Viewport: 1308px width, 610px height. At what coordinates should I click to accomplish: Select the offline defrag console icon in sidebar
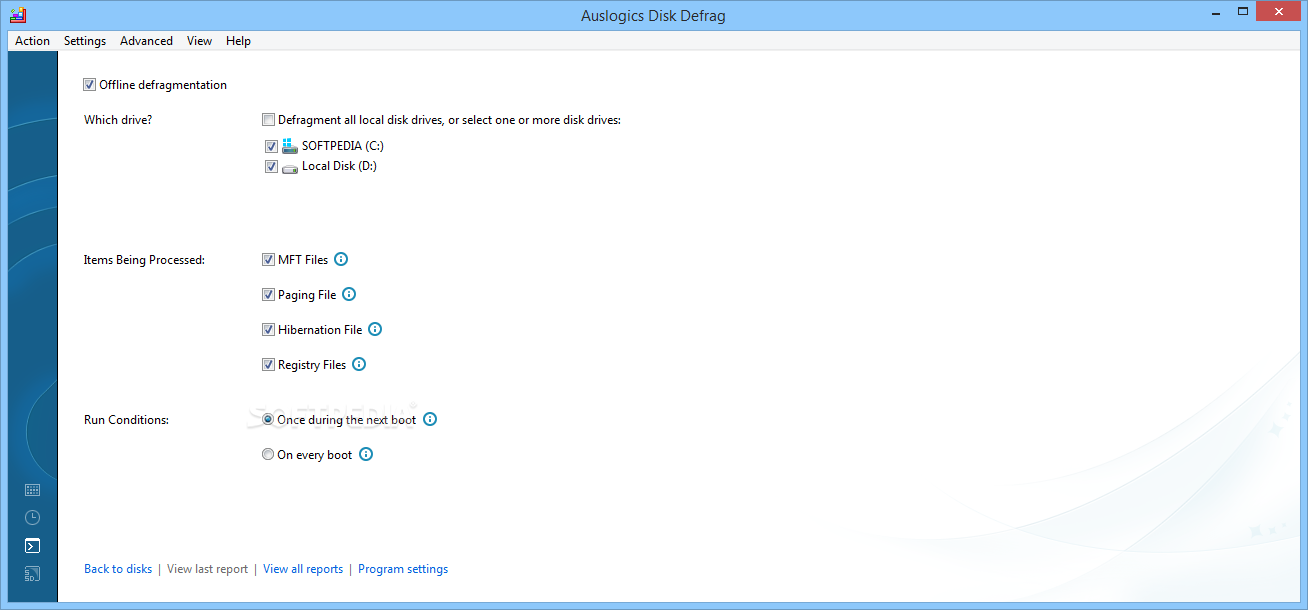click(32, 546)
